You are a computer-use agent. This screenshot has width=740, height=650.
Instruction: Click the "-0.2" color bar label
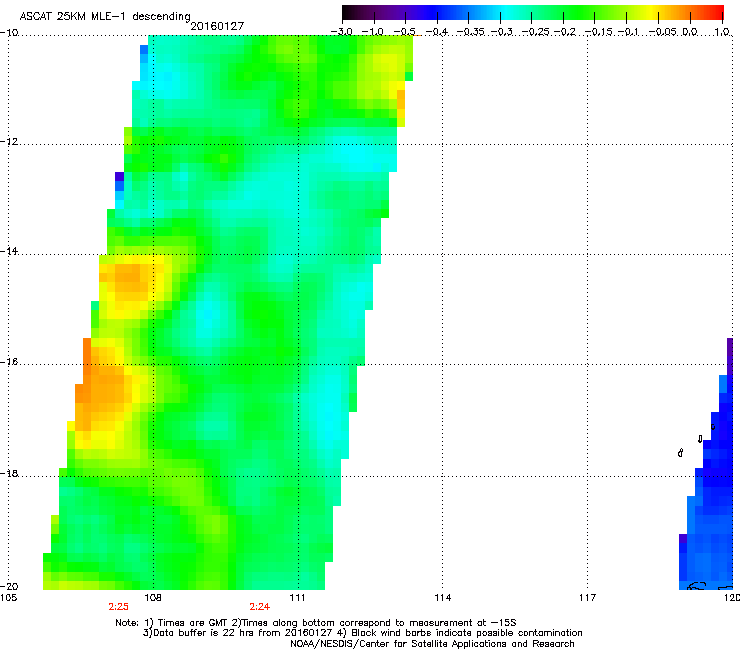point(565,32)
